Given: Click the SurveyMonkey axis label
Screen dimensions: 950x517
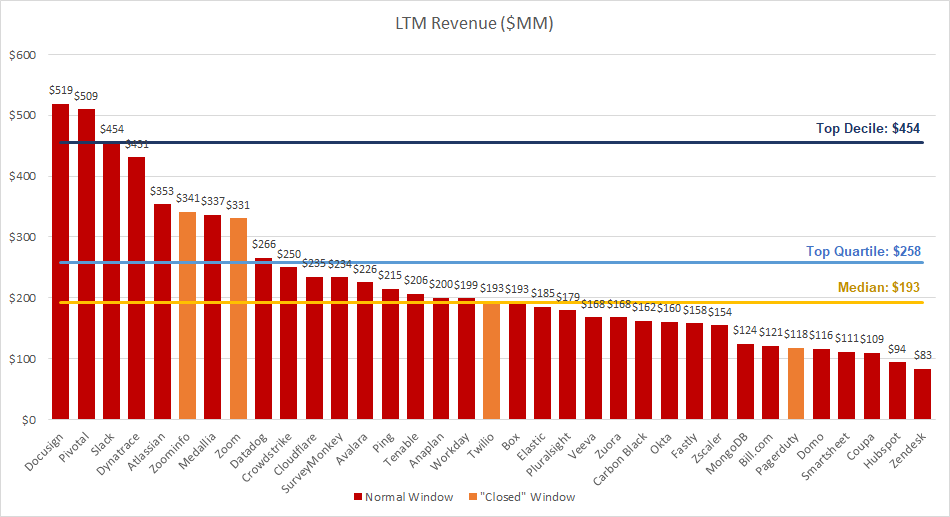Looking at the screenshot, I should (313, 462).
